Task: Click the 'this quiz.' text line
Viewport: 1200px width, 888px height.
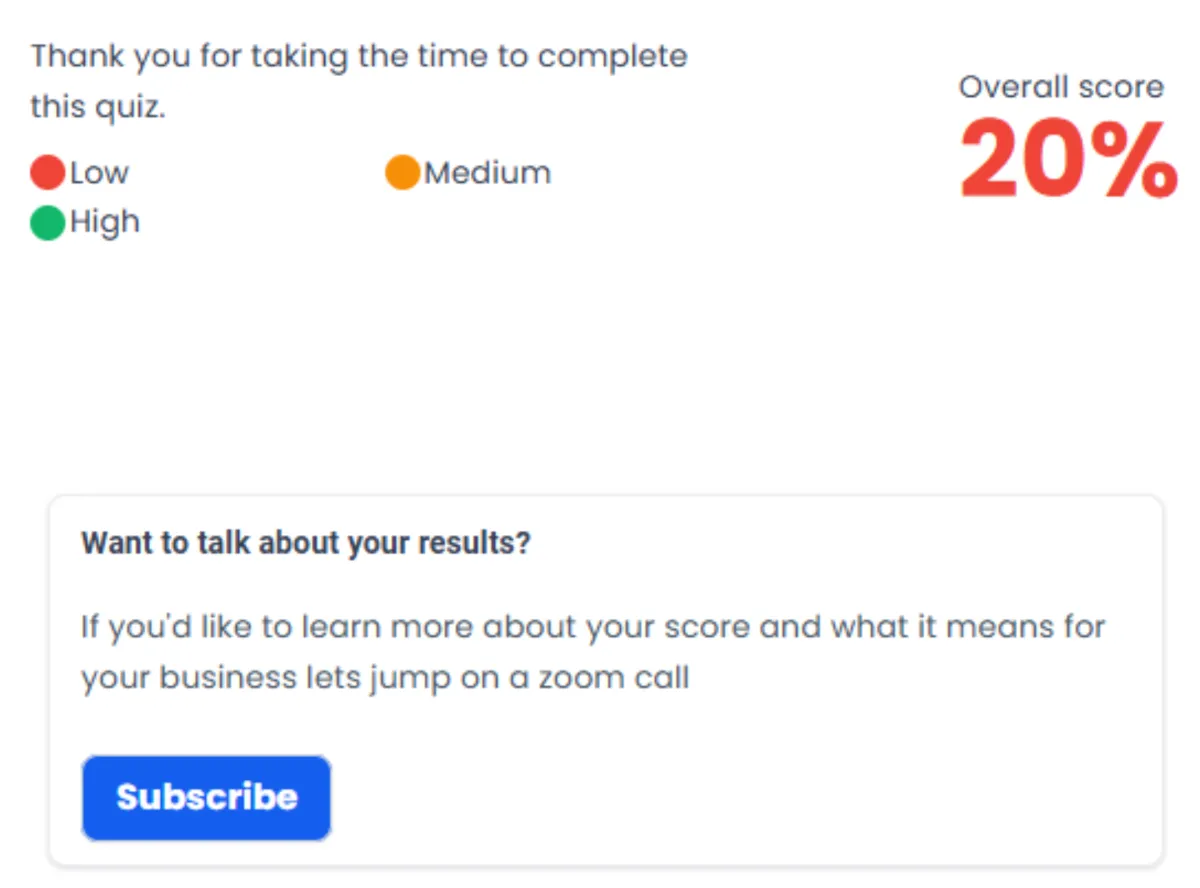Action: 97,106
